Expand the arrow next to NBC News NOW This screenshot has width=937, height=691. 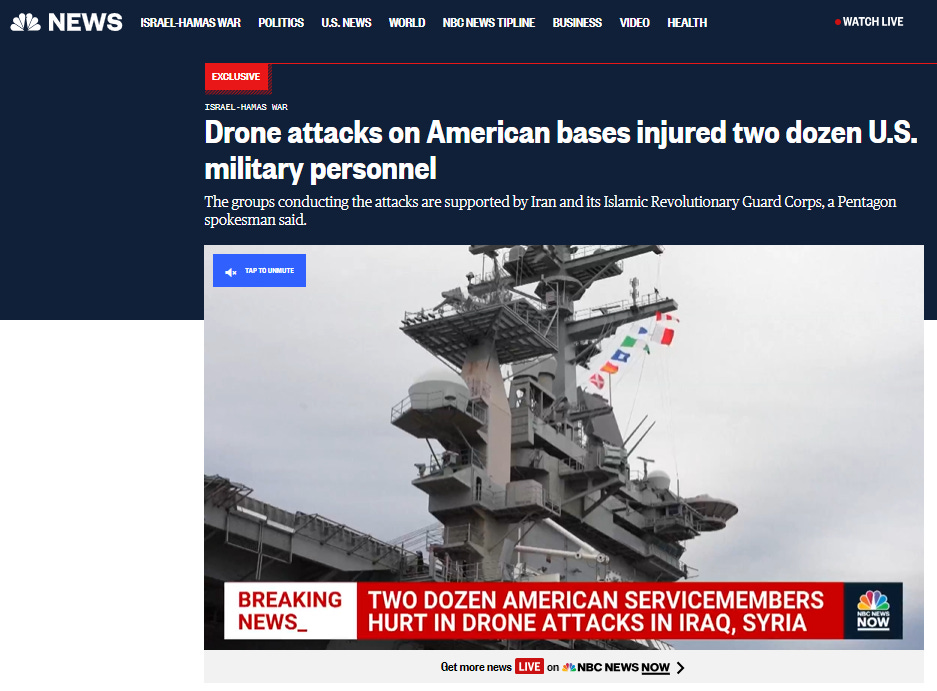pyautogui.click(x=680, y=668)
